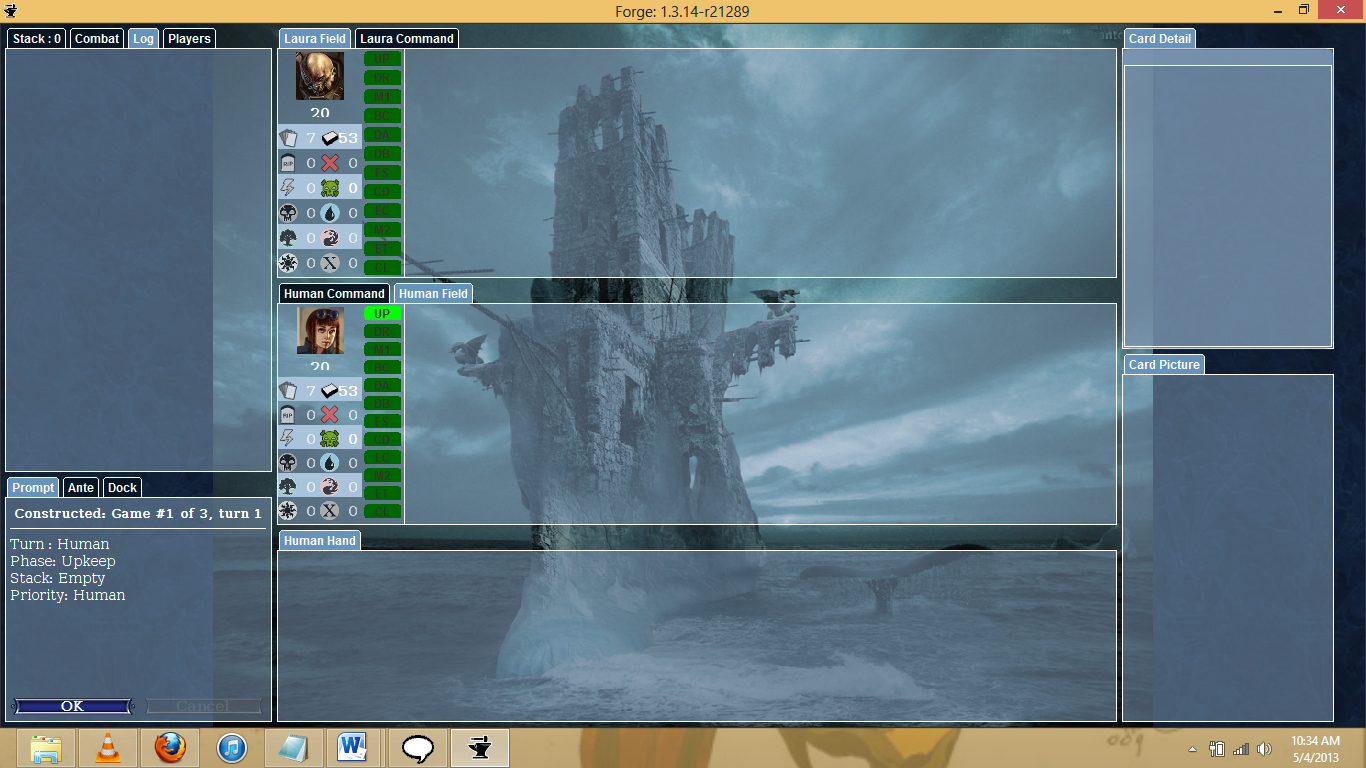1366x768 pixels.
Task: Click Human's library deck icon
Action: tap(329, 391)
